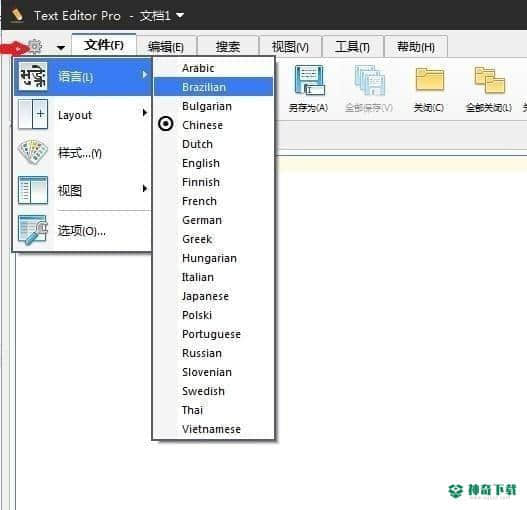The image size is (527, 510).
Task: Click the Save All multiple disks icon
Action: [370, 81]
